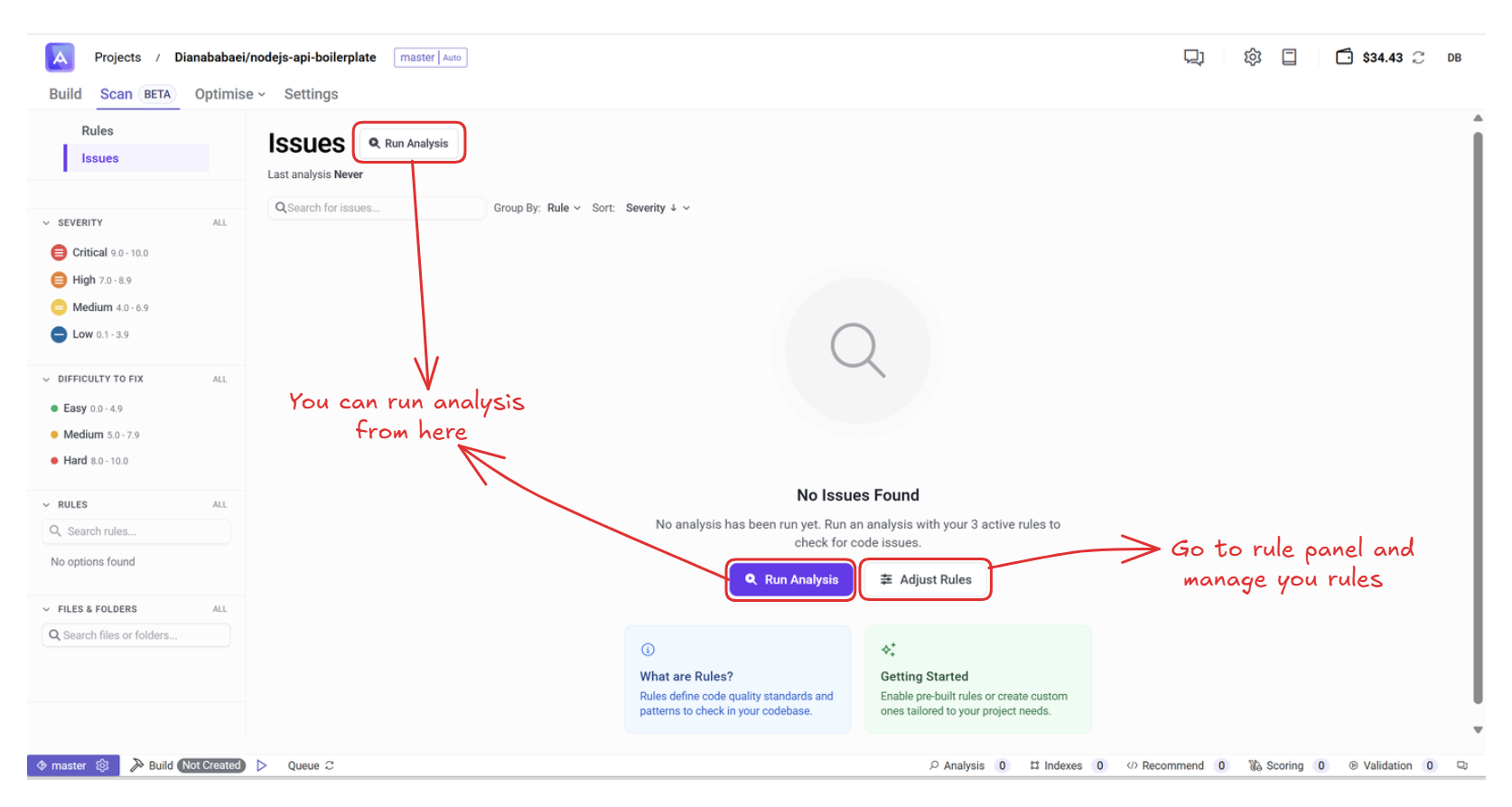Click the purple Run Analysis button
The image size is (1512, 807).
791,579
